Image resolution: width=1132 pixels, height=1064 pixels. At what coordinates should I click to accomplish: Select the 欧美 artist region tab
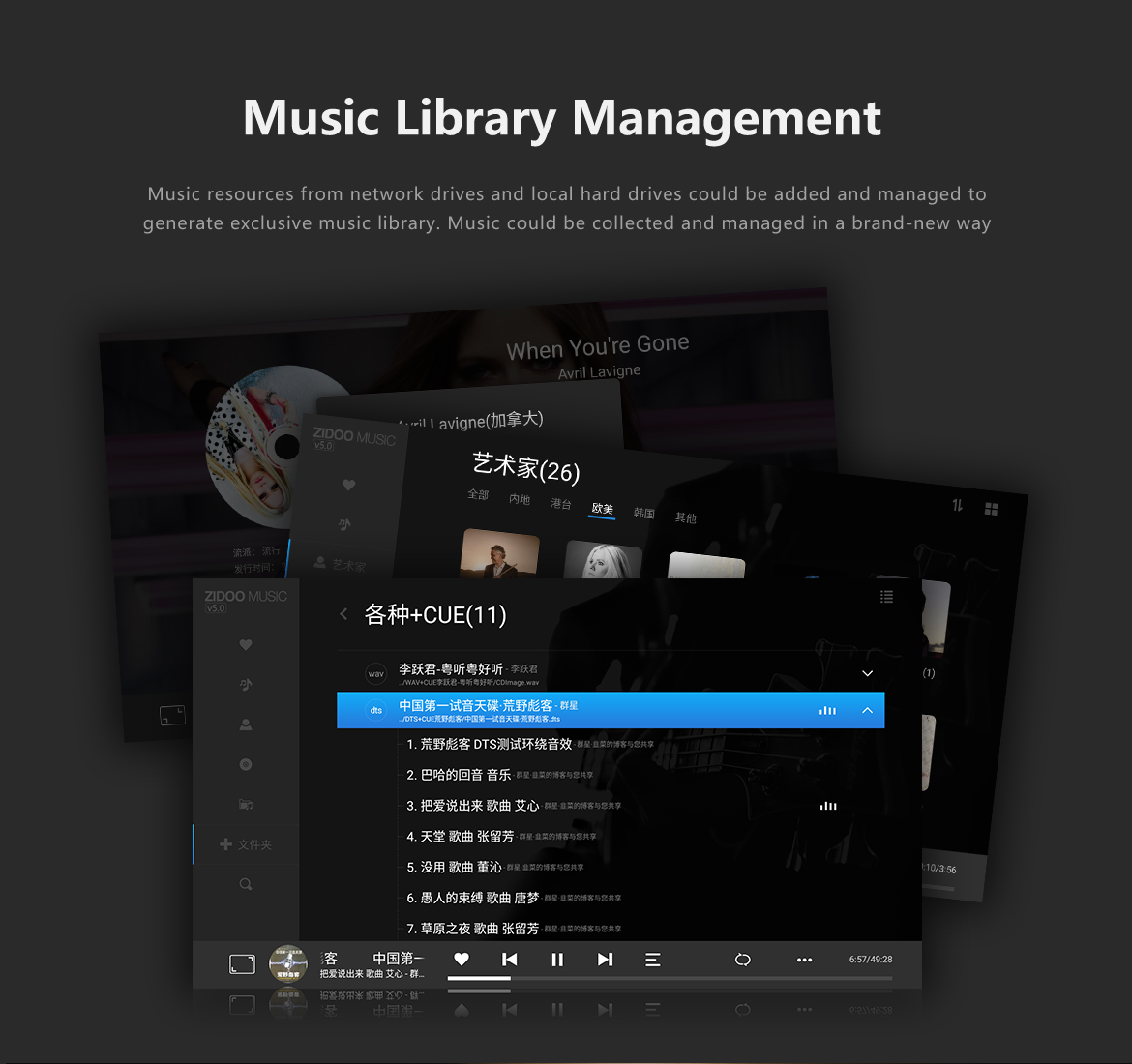602,509
